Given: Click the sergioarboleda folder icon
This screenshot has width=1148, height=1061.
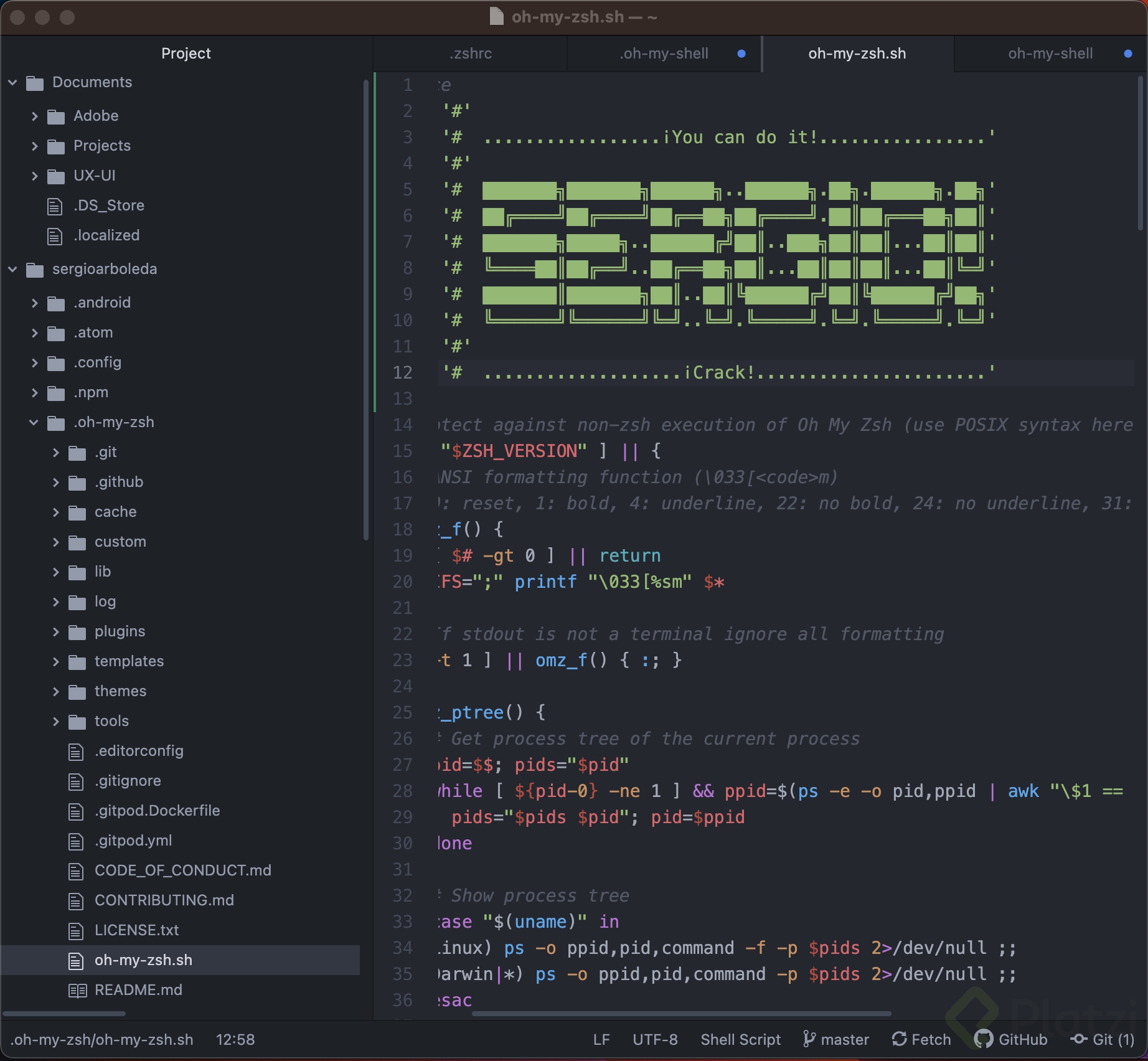Looking at the screenshot, I should click(35, 270).
